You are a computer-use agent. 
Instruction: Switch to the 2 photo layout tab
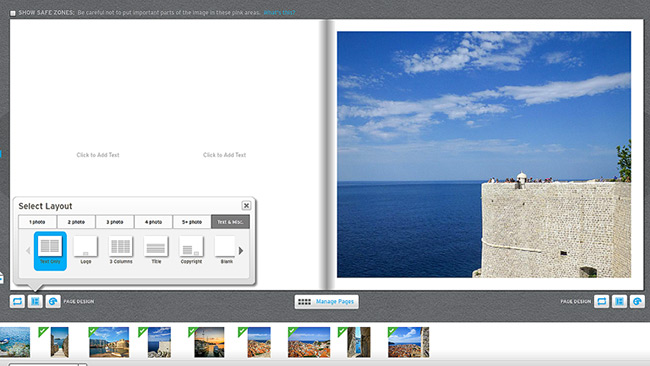[x=76, y=222]
